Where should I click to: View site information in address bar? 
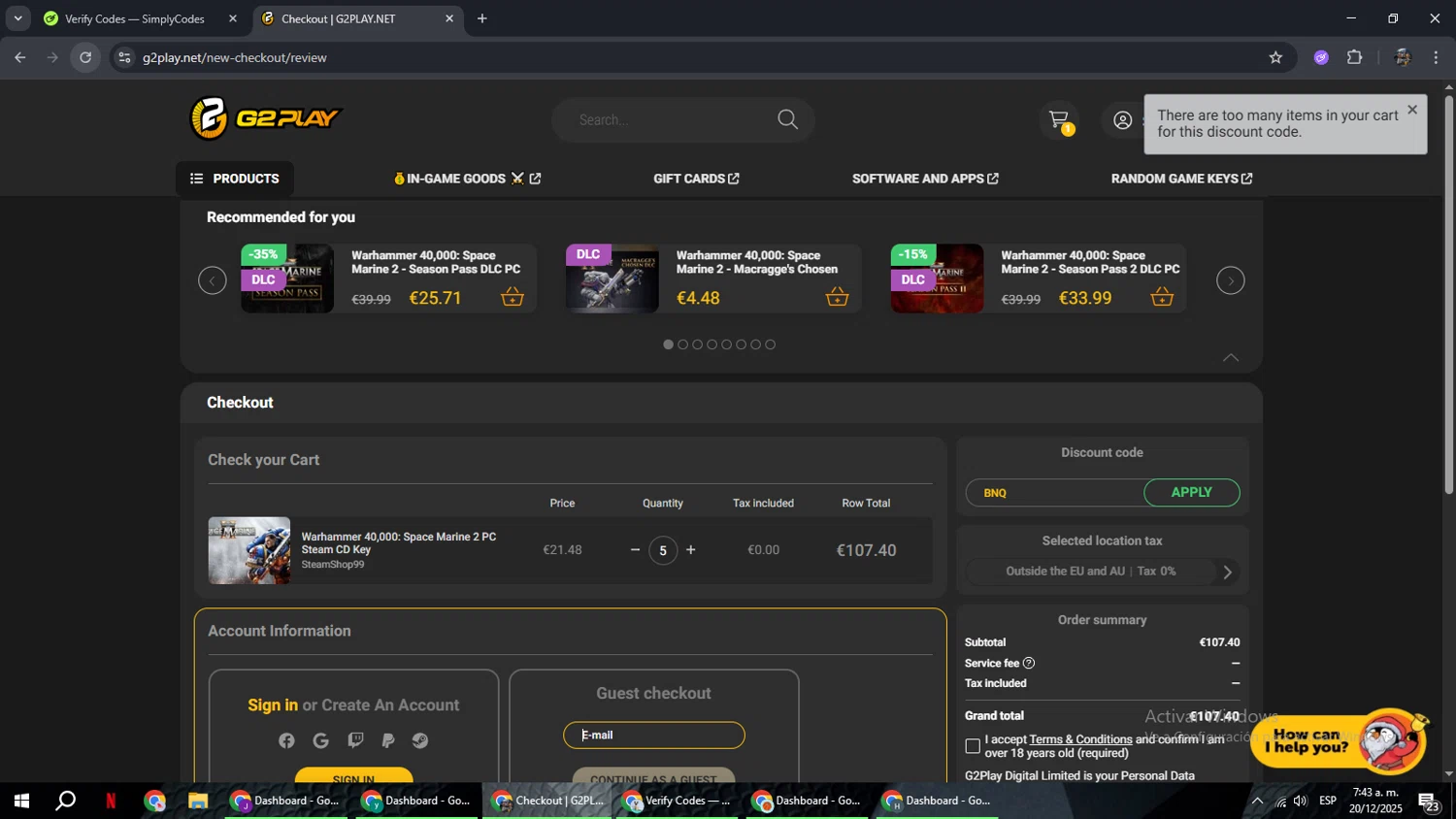(123, 57)
